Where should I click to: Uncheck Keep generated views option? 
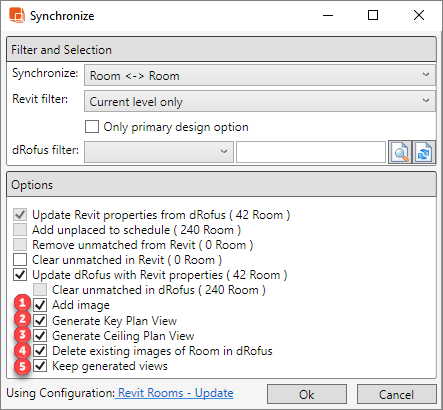(x=40, y=366)
